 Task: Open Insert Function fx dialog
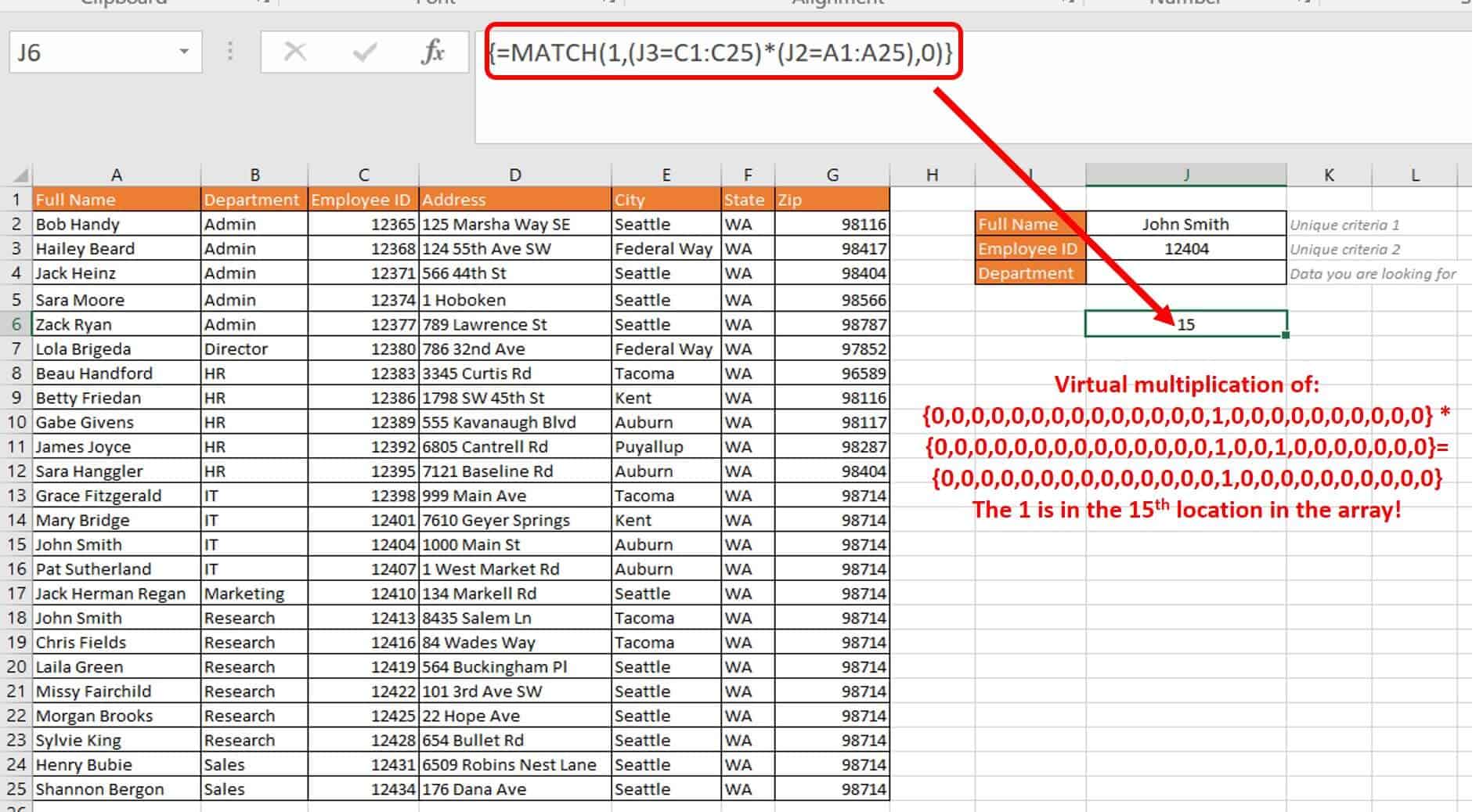click(x=432, y=52)
